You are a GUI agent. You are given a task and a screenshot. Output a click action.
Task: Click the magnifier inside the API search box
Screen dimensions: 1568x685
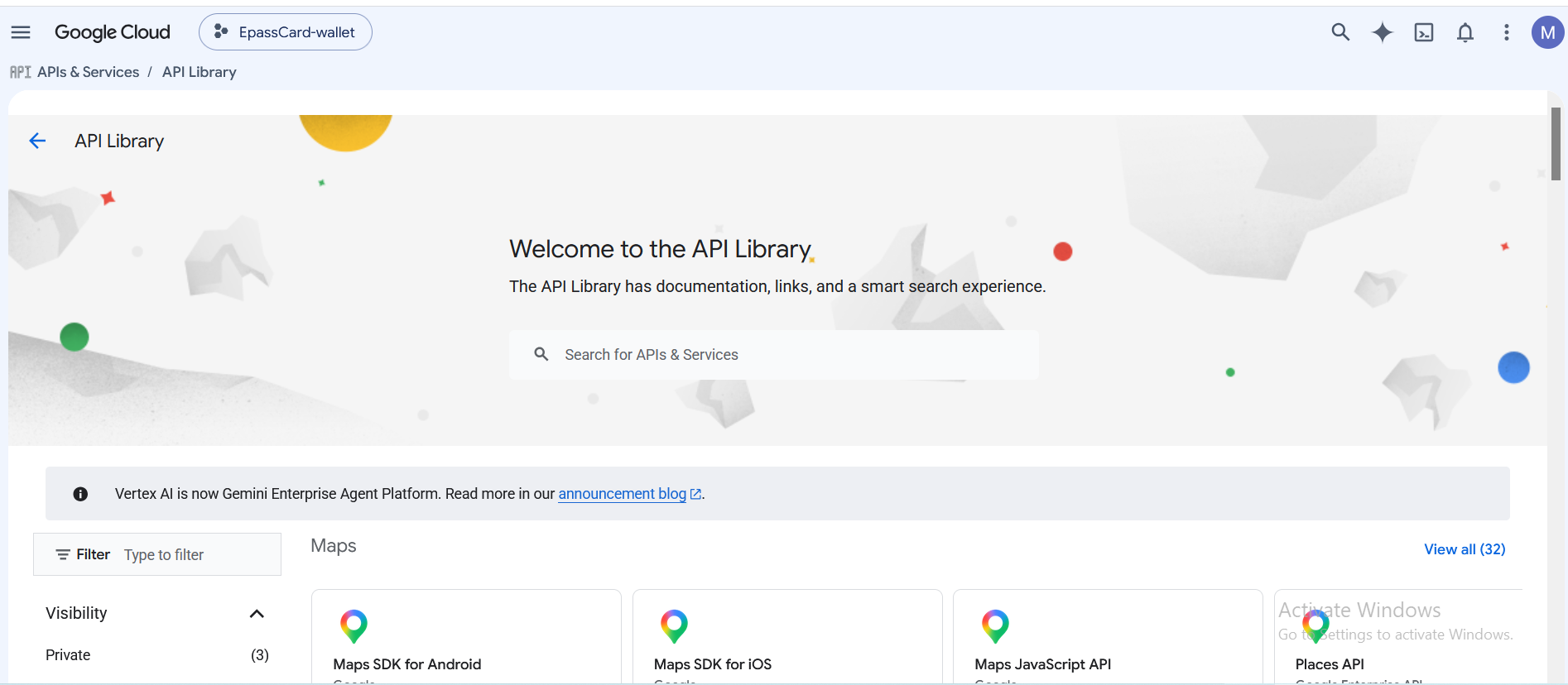[541, 354]
